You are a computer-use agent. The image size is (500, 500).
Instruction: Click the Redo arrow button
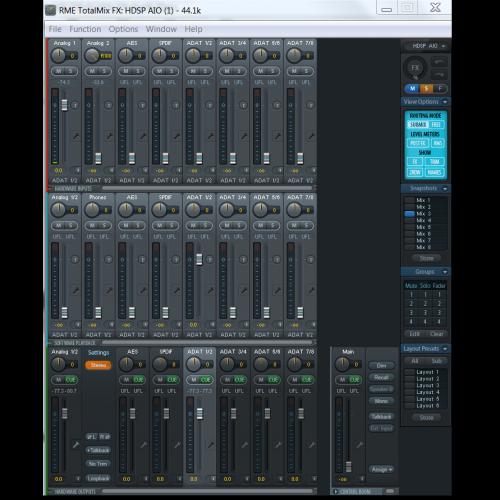439,74
